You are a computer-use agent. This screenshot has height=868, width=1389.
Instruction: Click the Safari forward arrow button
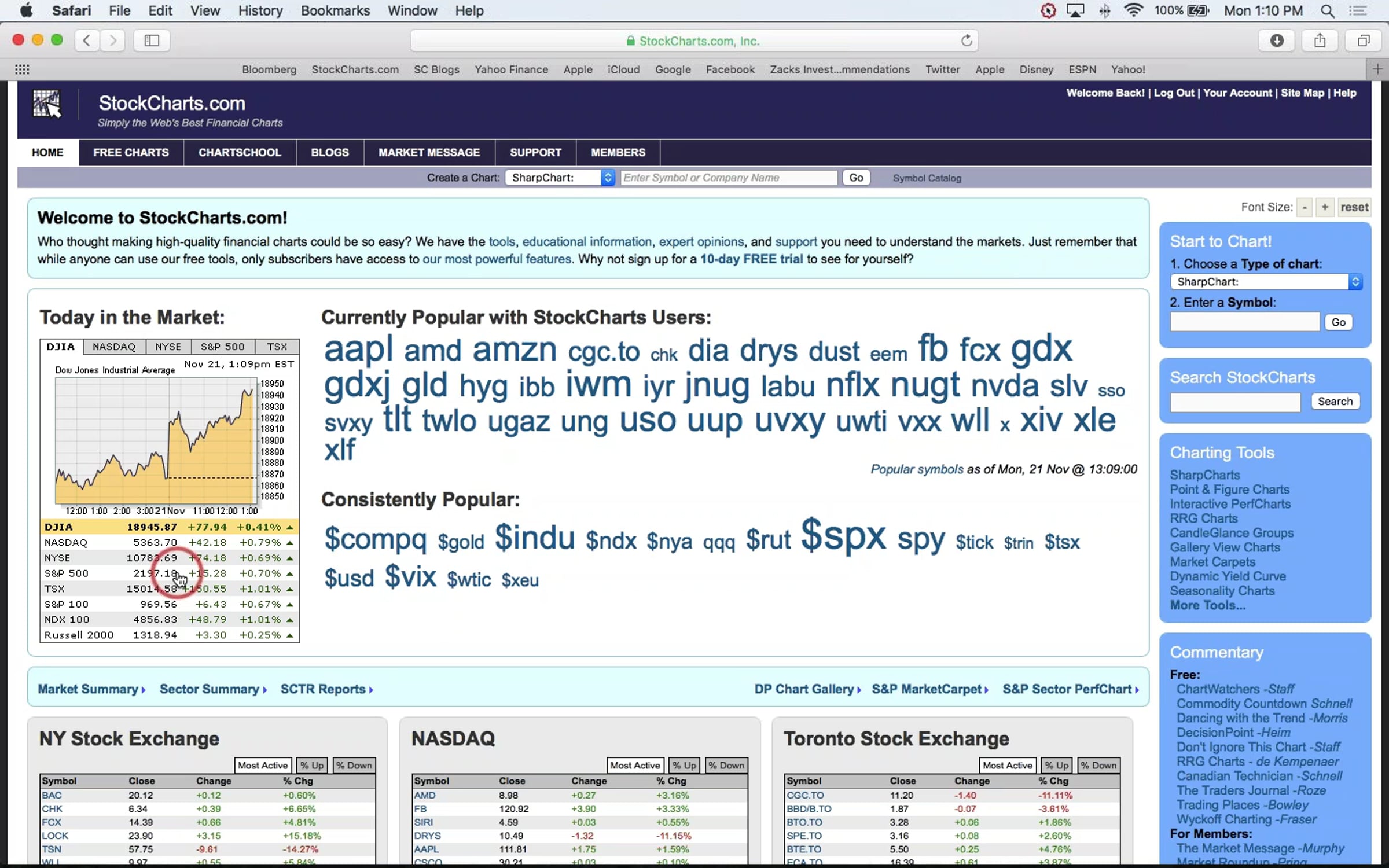point(113,41)
